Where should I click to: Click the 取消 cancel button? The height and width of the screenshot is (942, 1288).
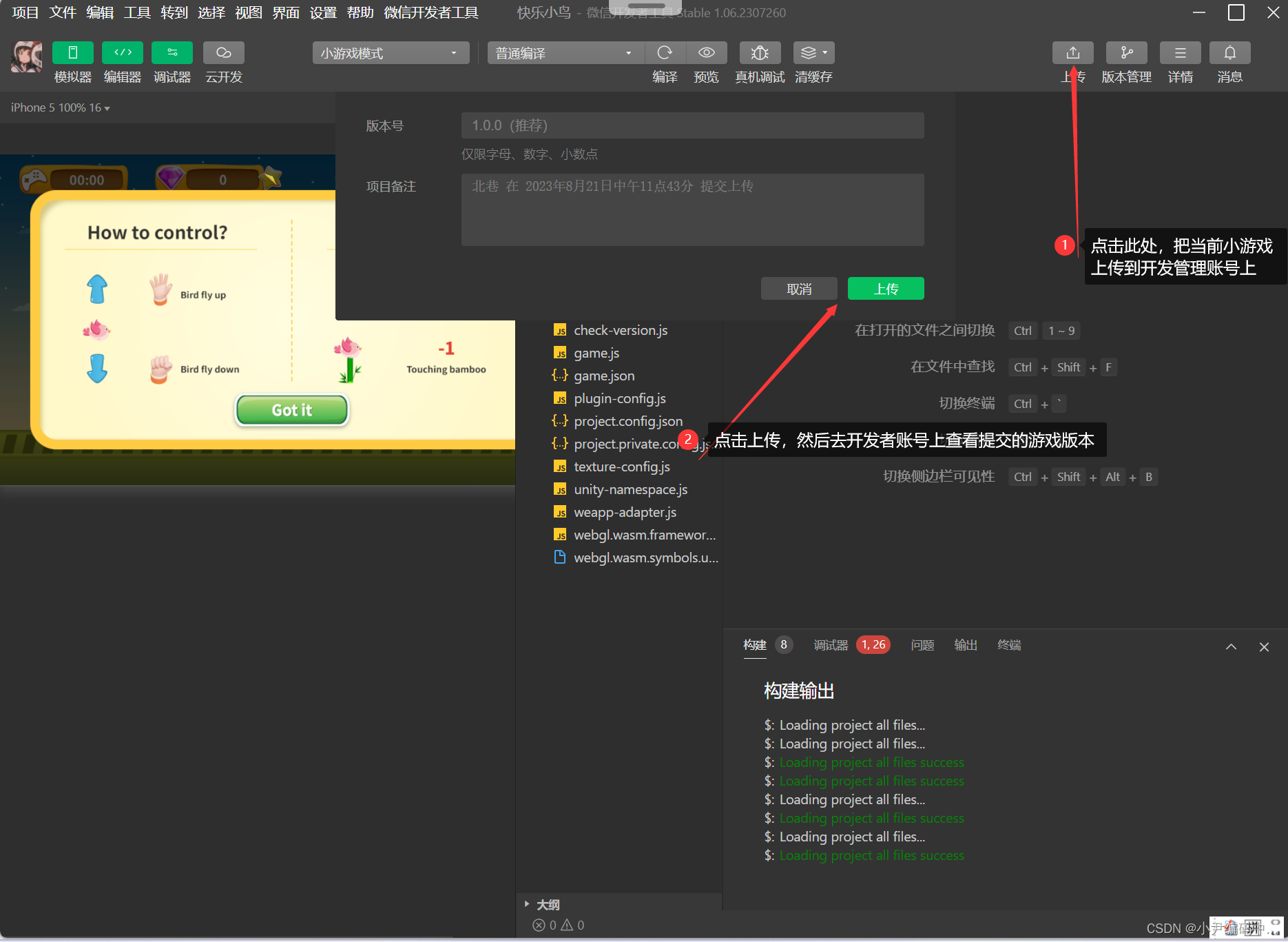[799, 289]
